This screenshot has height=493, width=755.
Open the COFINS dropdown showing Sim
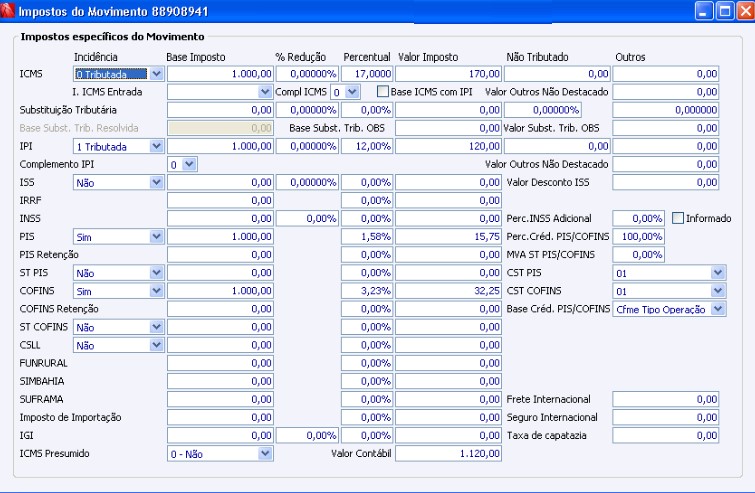[x=156, y=291]
